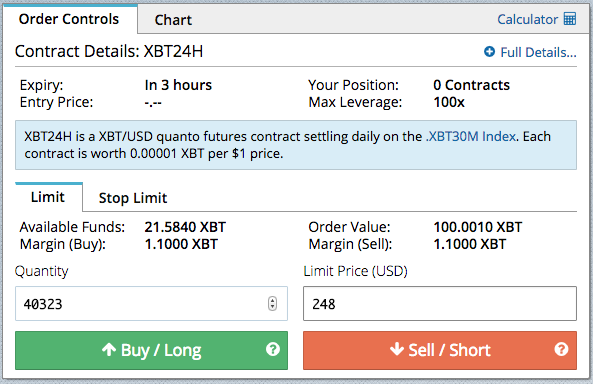The width and height of the screenshot is (593, 384).
Task: Click the help icon on Sell / Short
Action: [x=561, y=349]
